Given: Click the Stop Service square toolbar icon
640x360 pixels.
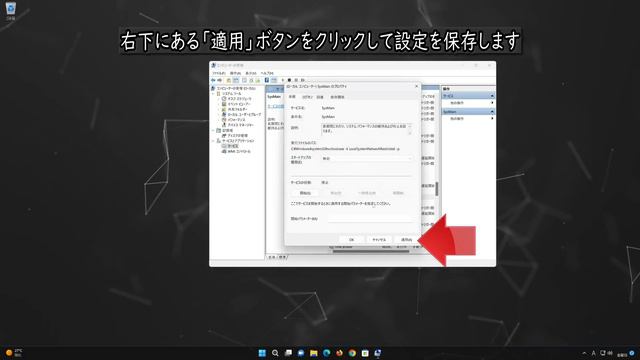Looking at the screenshot, I should pos(289,80).
